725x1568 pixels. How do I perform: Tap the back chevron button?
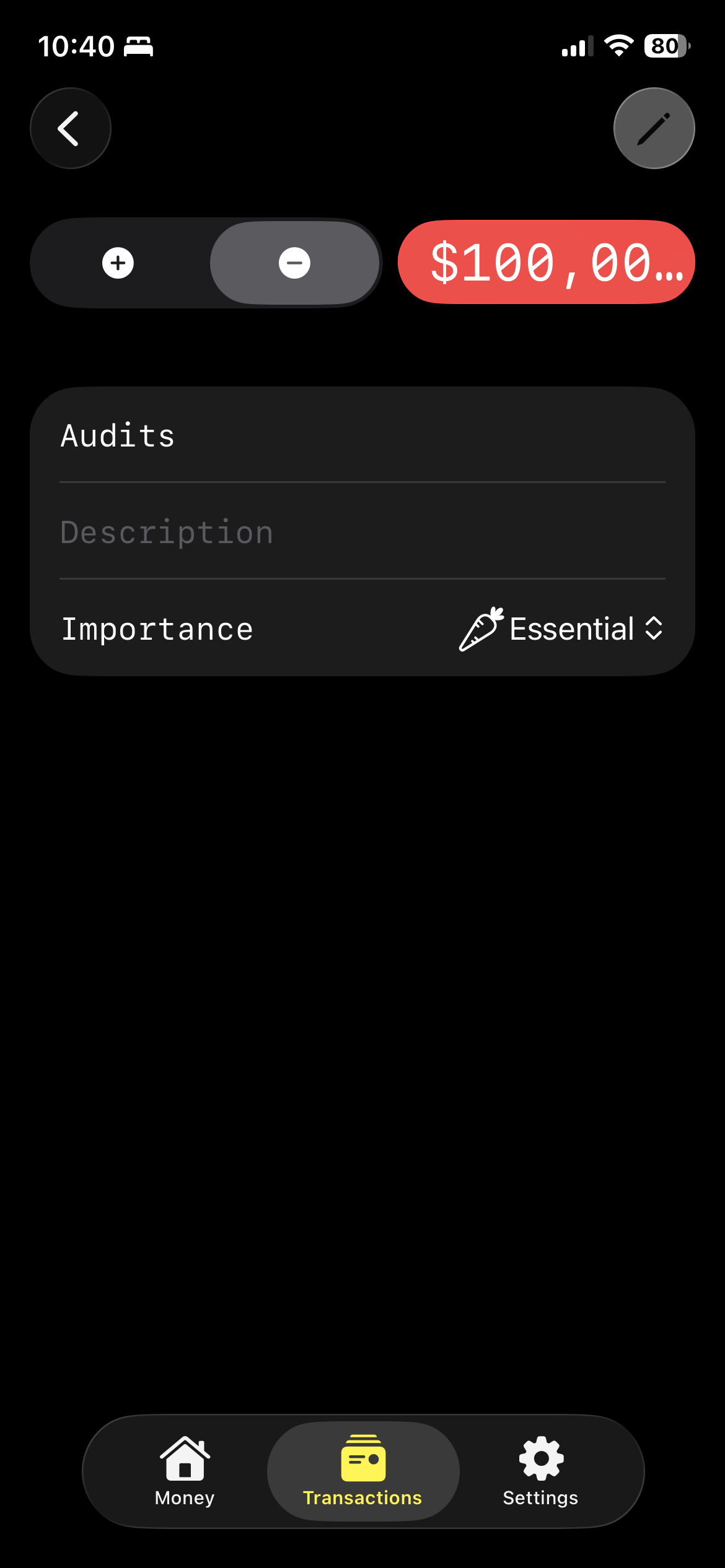[x=70, y=128]
